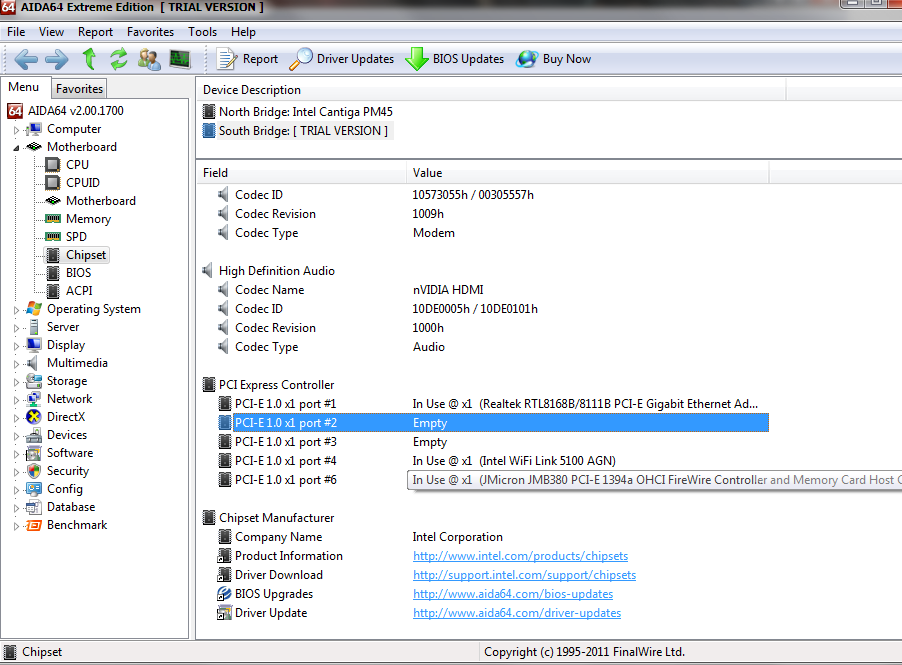Expand the Multimedia tree node
The image size is (902, 665).
pos(17,364)
